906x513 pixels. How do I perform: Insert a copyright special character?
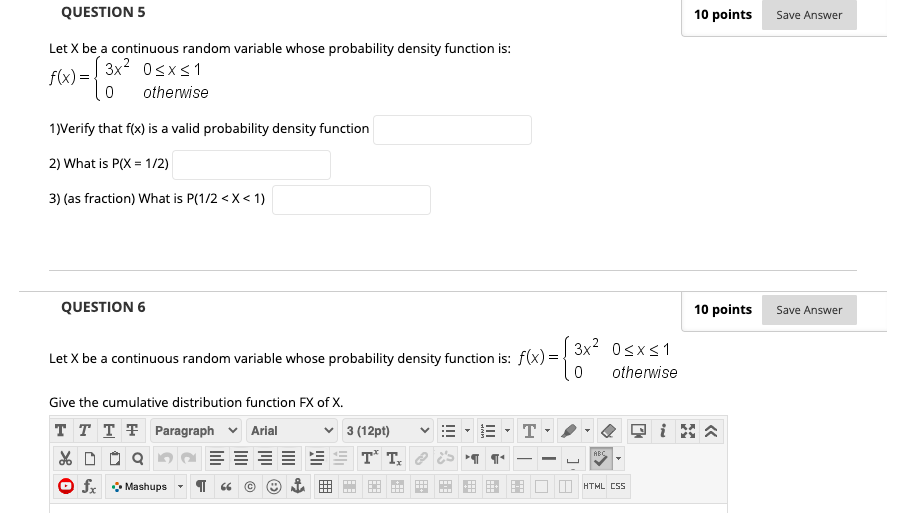coord(250,486)
